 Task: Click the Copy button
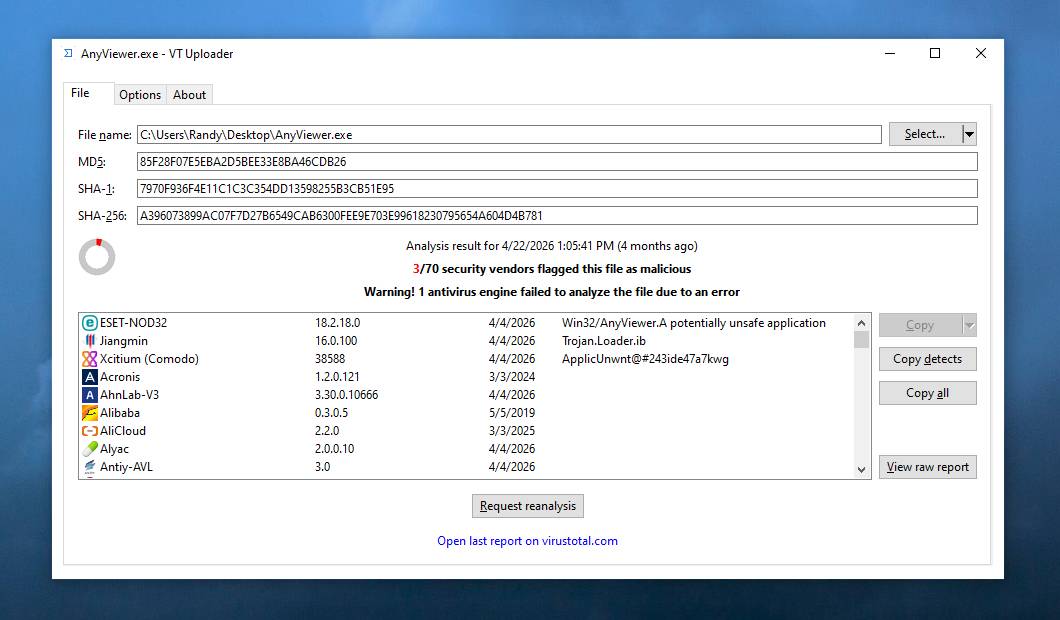tap(919, 325)
